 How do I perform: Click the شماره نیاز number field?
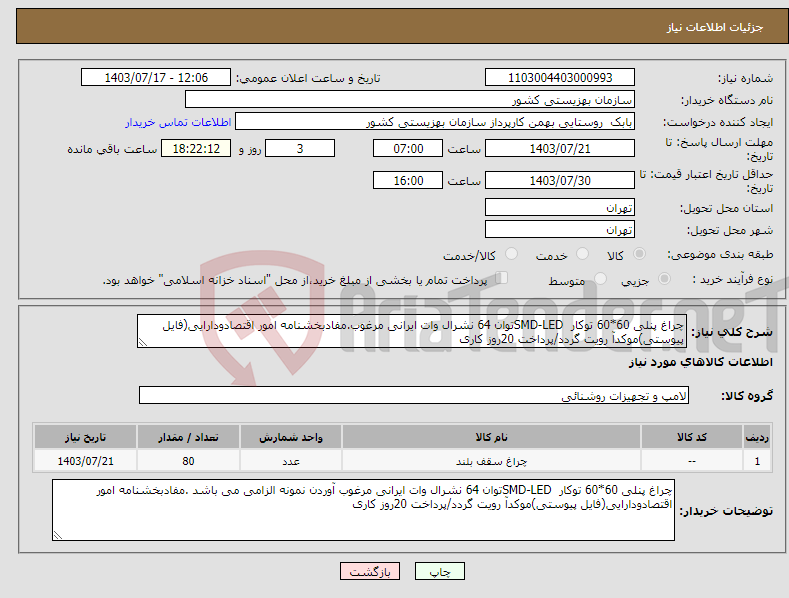tap(560, 78)
